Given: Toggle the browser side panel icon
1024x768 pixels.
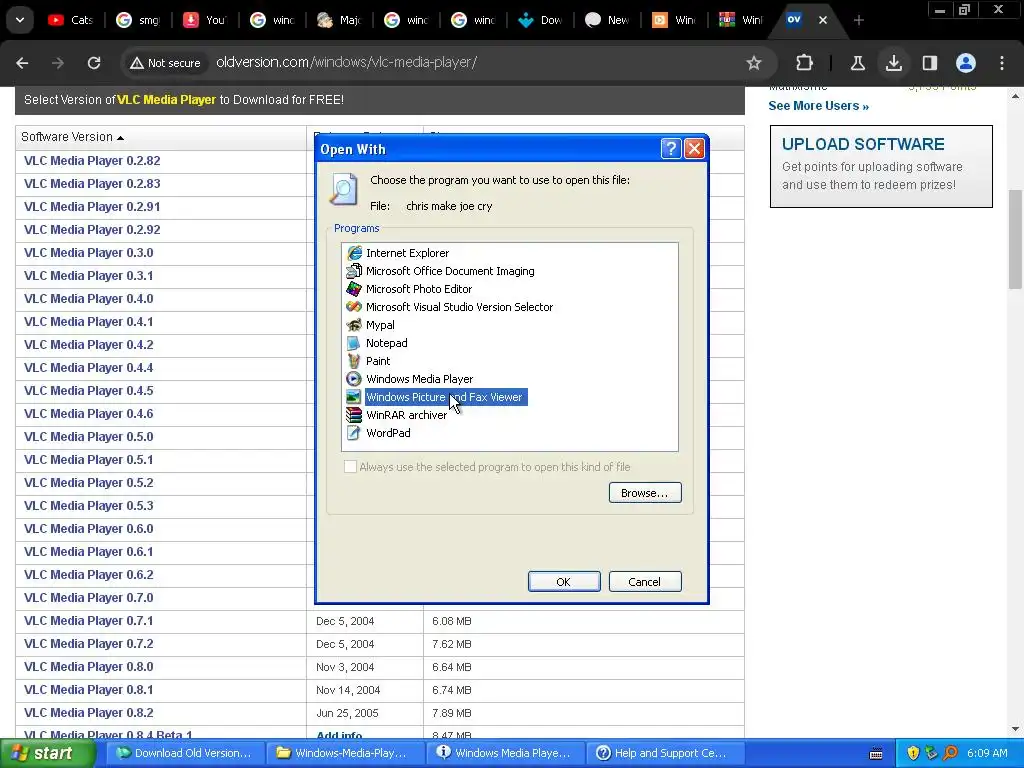Looking at the screenshot, I should tap(929, 63).
